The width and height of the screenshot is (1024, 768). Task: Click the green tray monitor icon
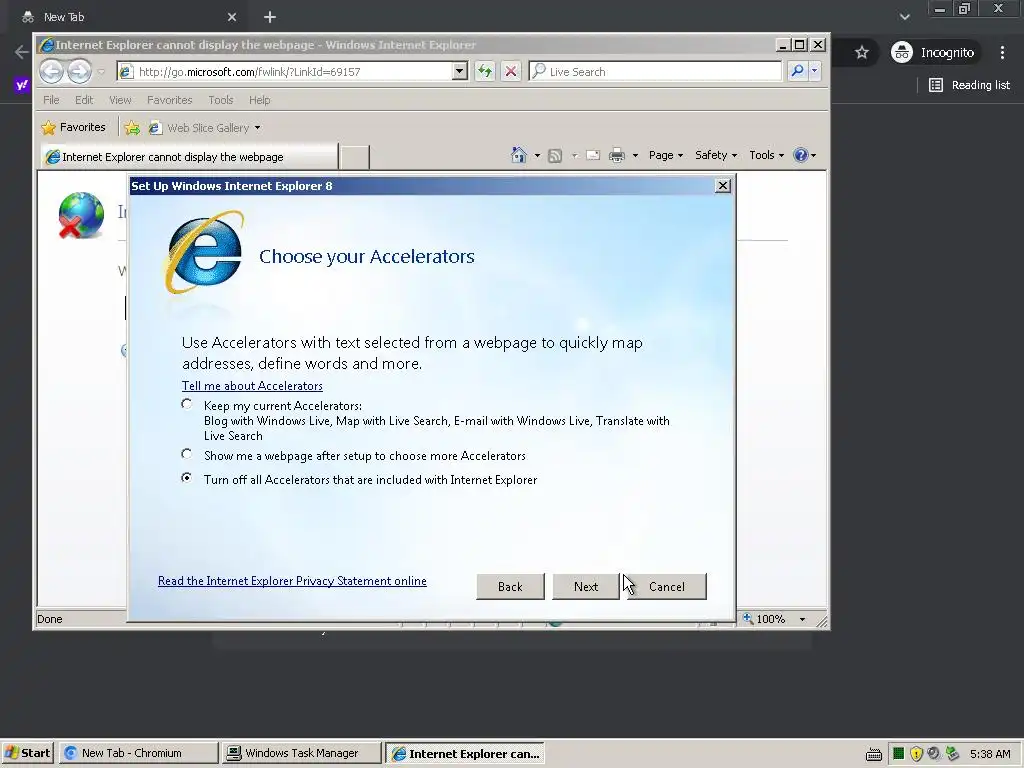coord(899,754)
